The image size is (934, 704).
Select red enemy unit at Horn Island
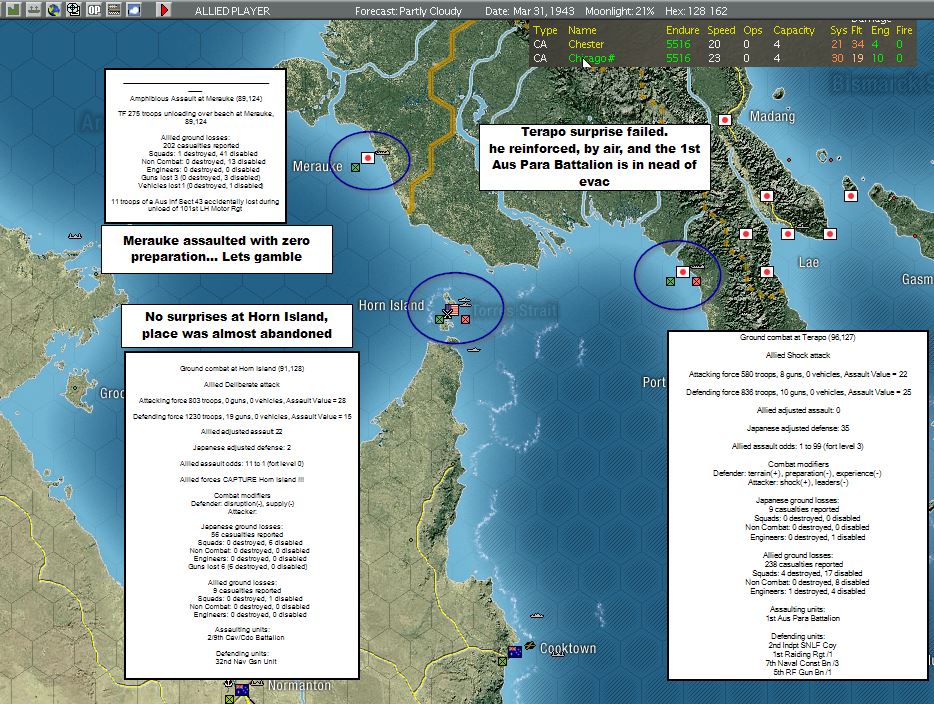pyautogui.click(x=466, y=320)
